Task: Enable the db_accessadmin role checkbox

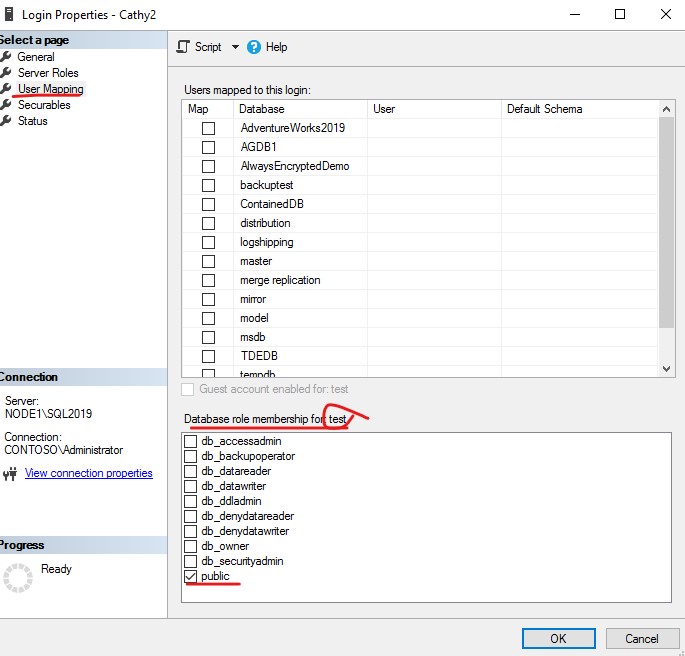Action: click(x=190, y=441)
